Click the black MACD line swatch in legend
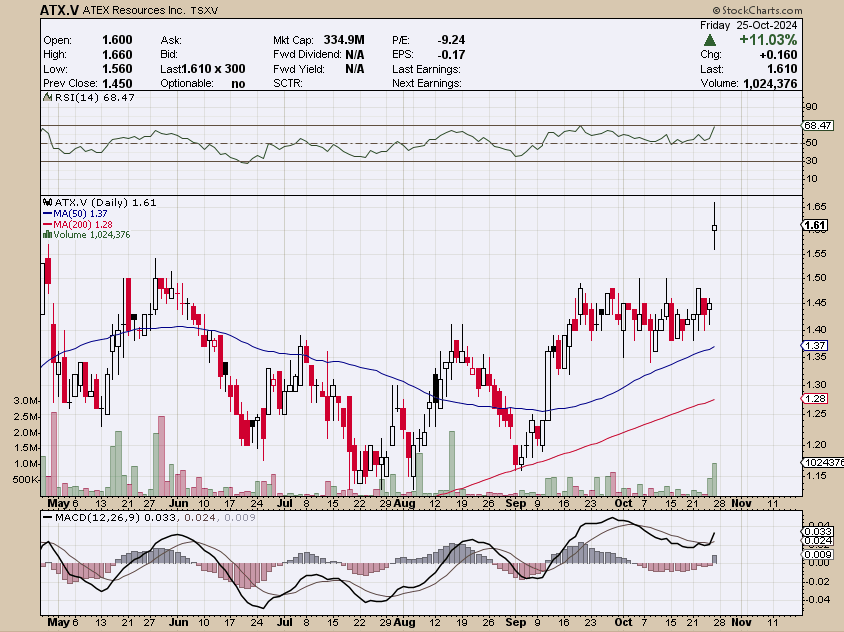The width and height of the screenshot is (844, 632). (x=47, y=517)
